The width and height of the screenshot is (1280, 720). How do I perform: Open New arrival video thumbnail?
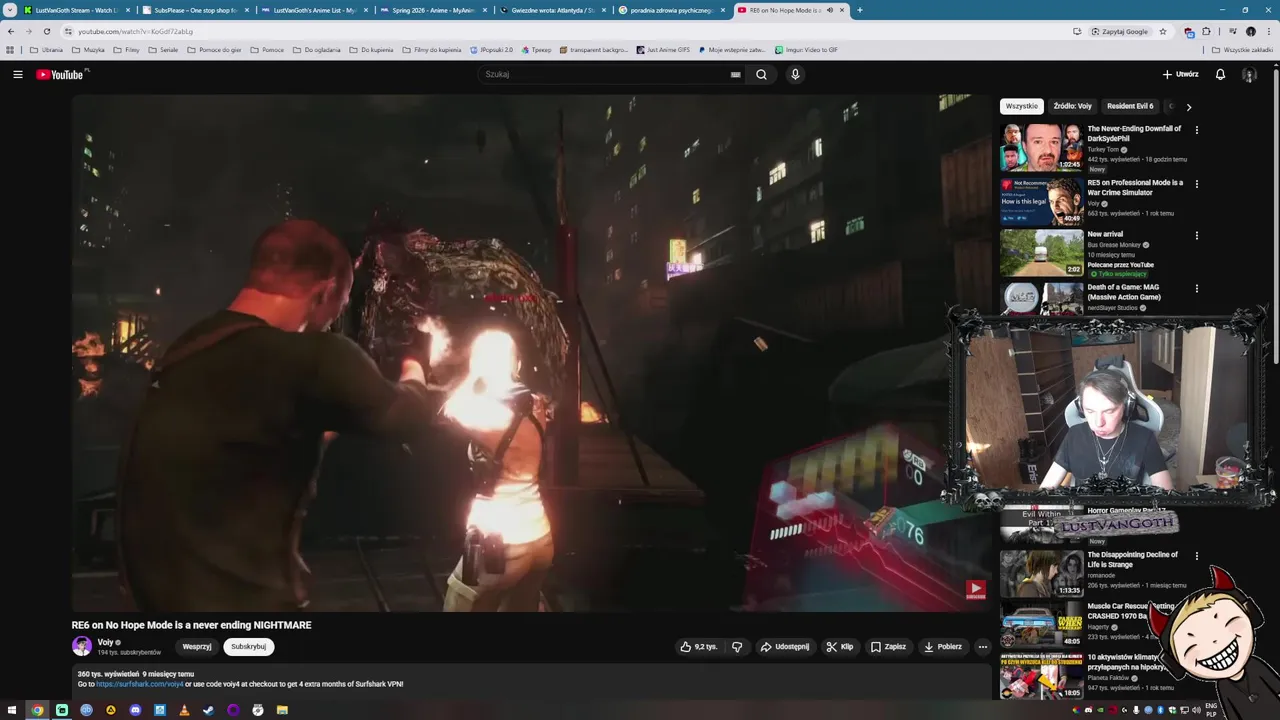point(1041,253)
